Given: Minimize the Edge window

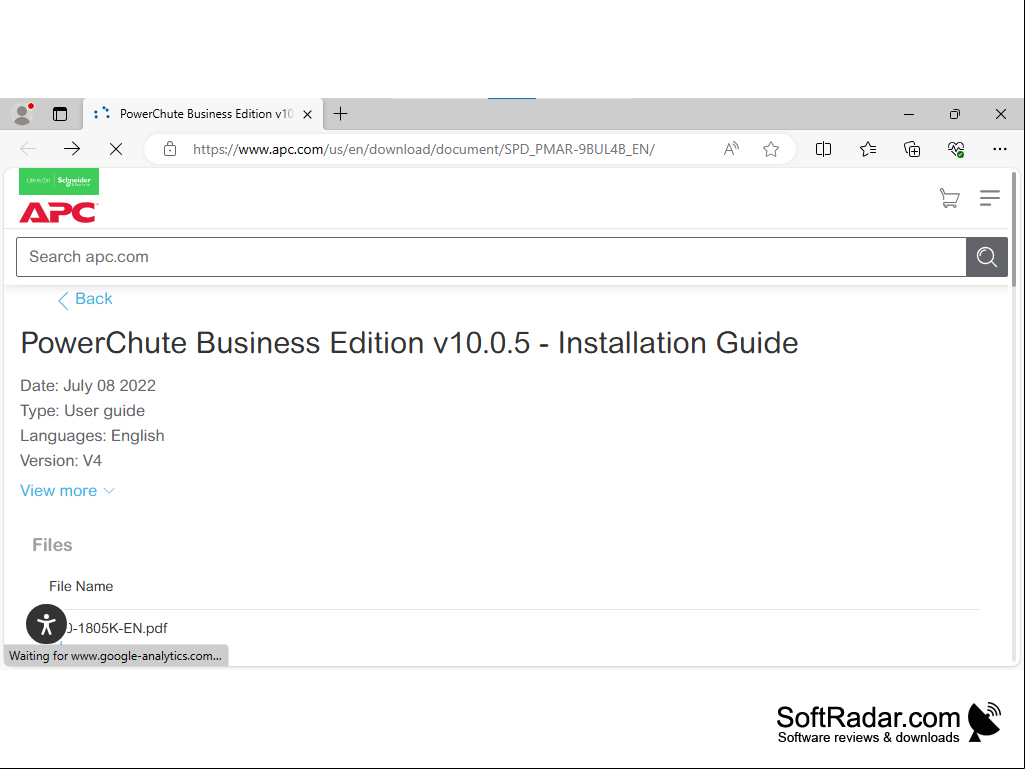Looking at the screenshot, I should [909, 114].
